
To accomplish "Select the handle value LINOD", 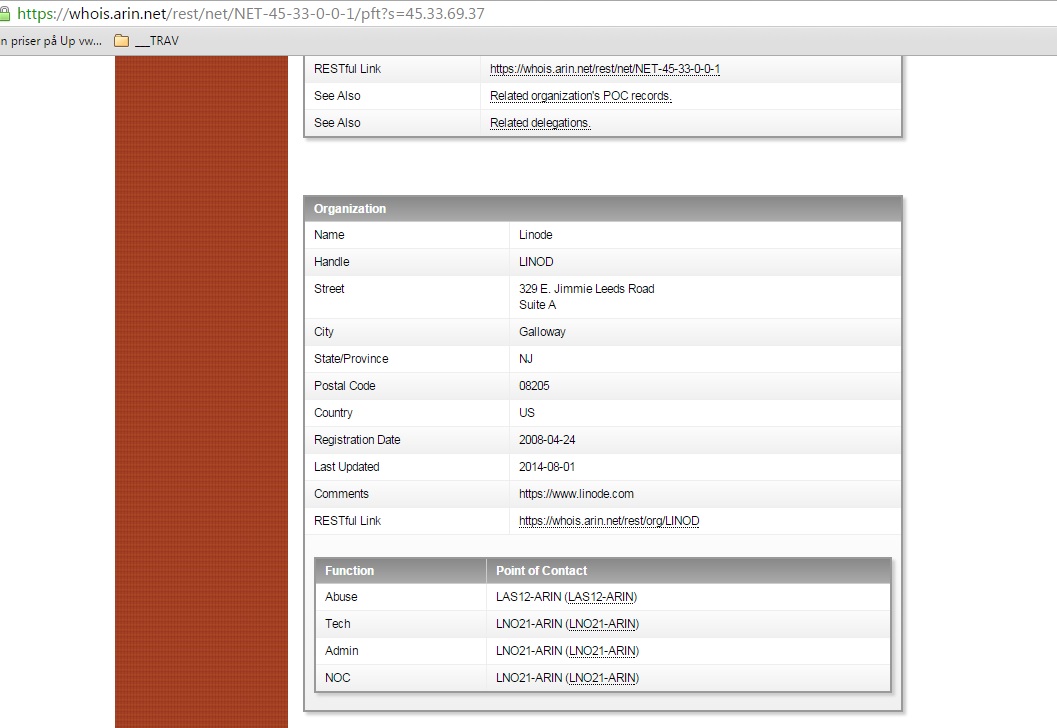I will (x=536, y=262).
